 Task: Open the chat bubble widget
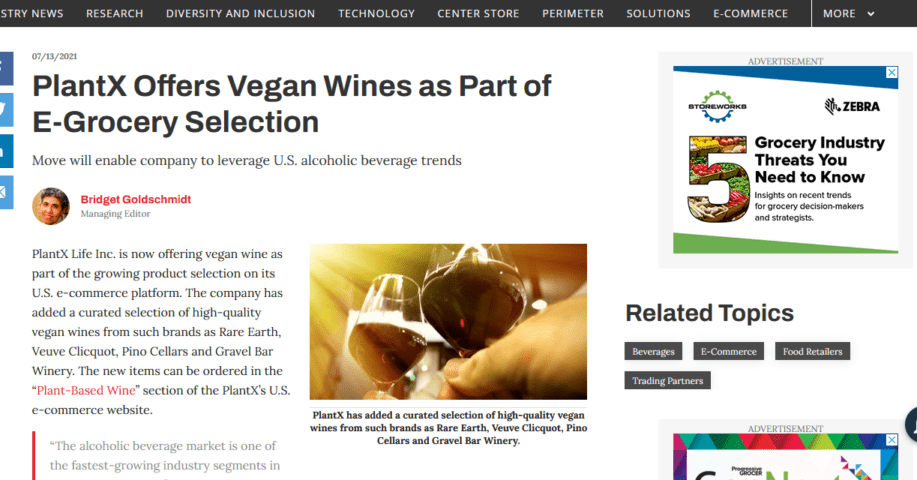pyautogui.click(x=911, y=424)
